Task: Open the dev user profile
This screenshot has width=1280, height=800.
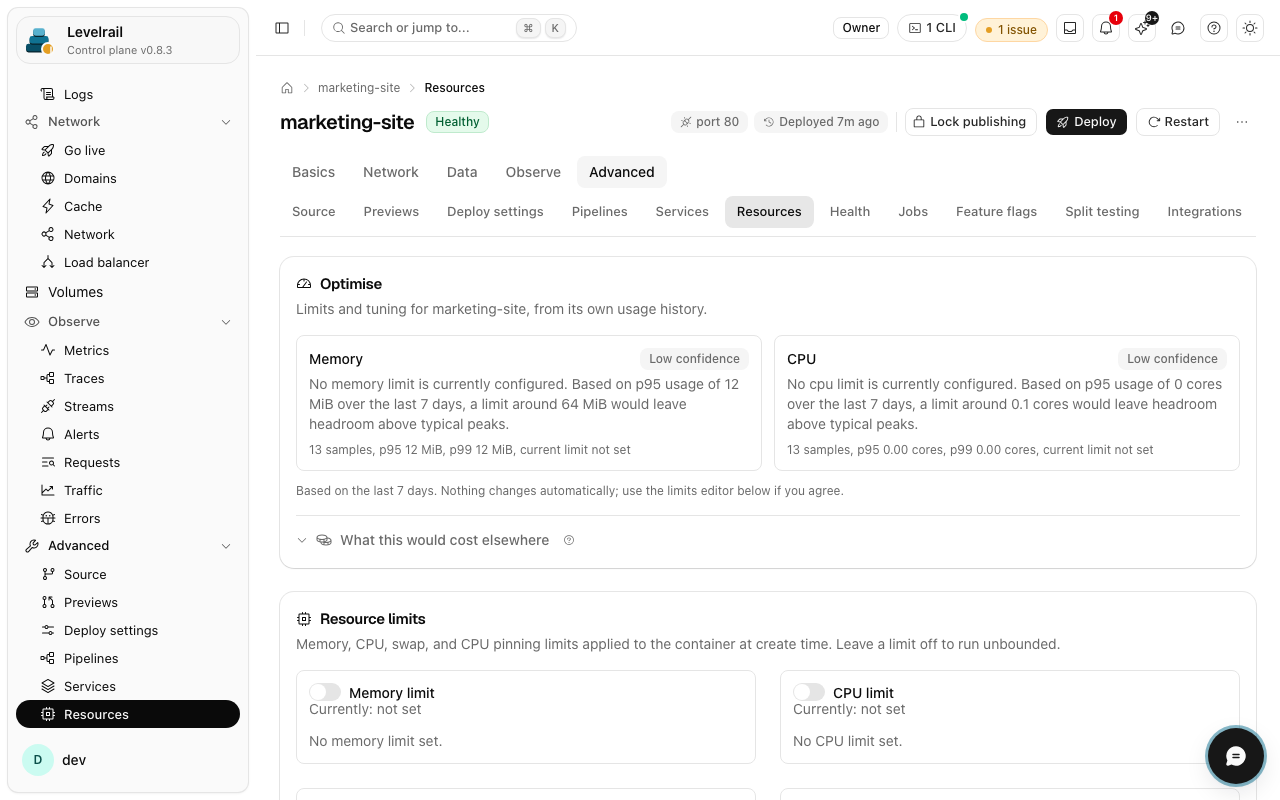Action: (128, 760)
